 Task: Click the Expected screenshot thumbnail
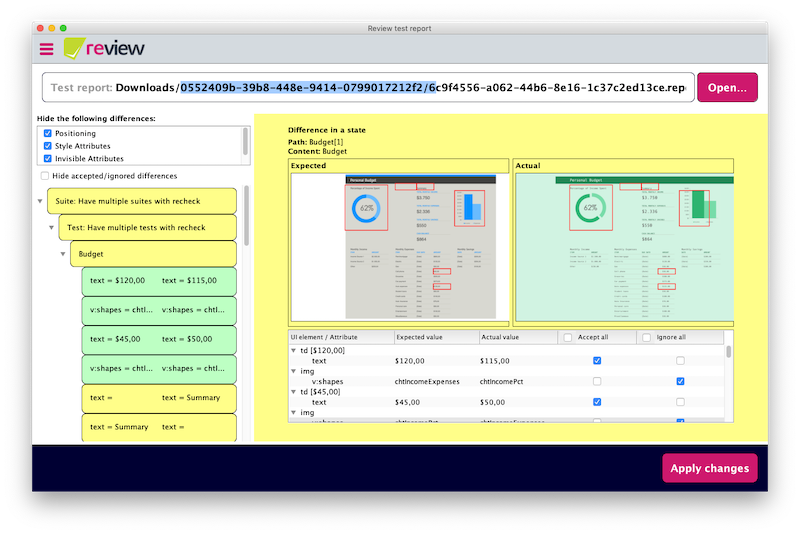click(399, 247)
